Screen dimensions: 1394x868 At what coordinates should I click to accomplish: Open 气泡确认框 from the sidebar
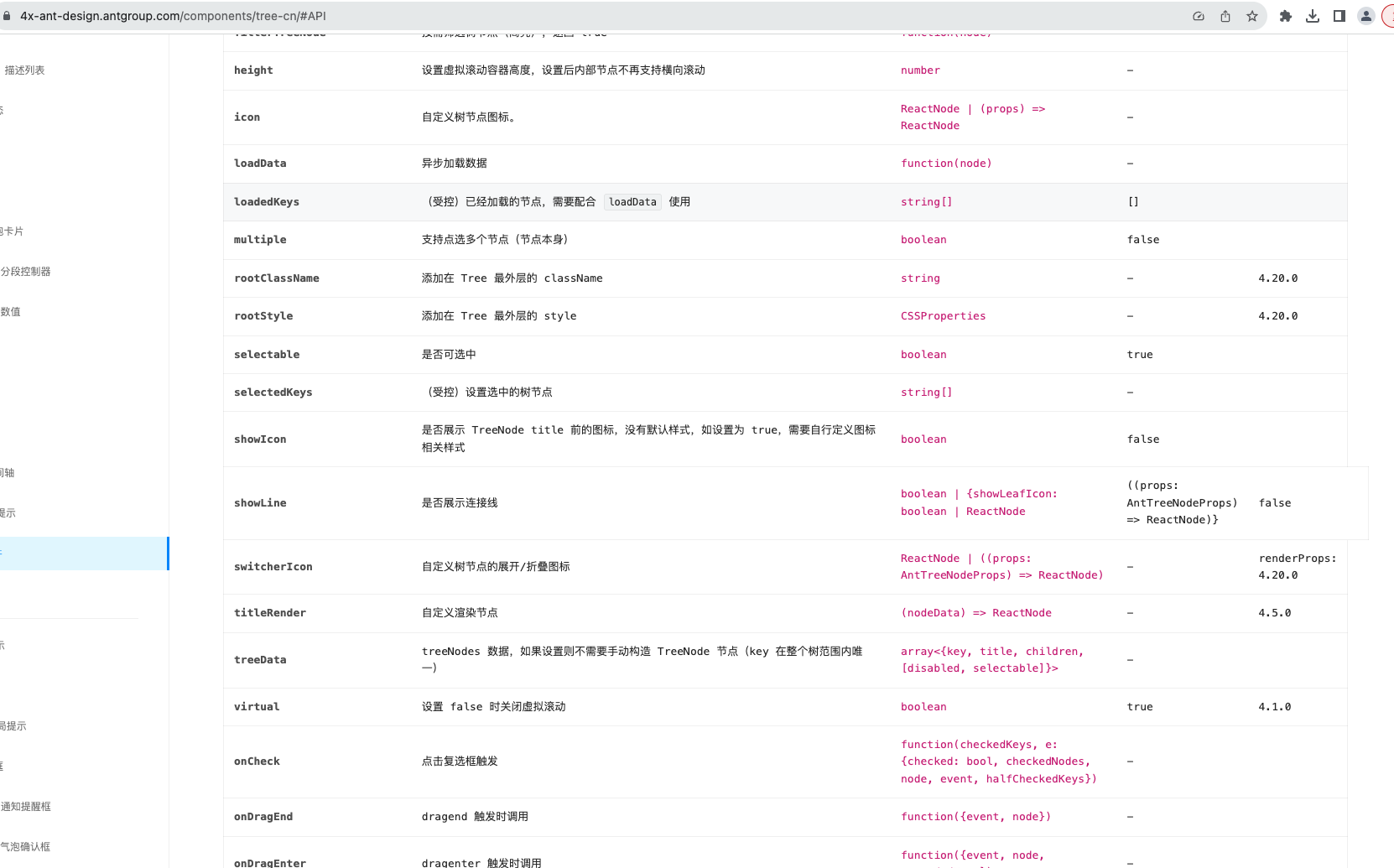coord(25,846)
